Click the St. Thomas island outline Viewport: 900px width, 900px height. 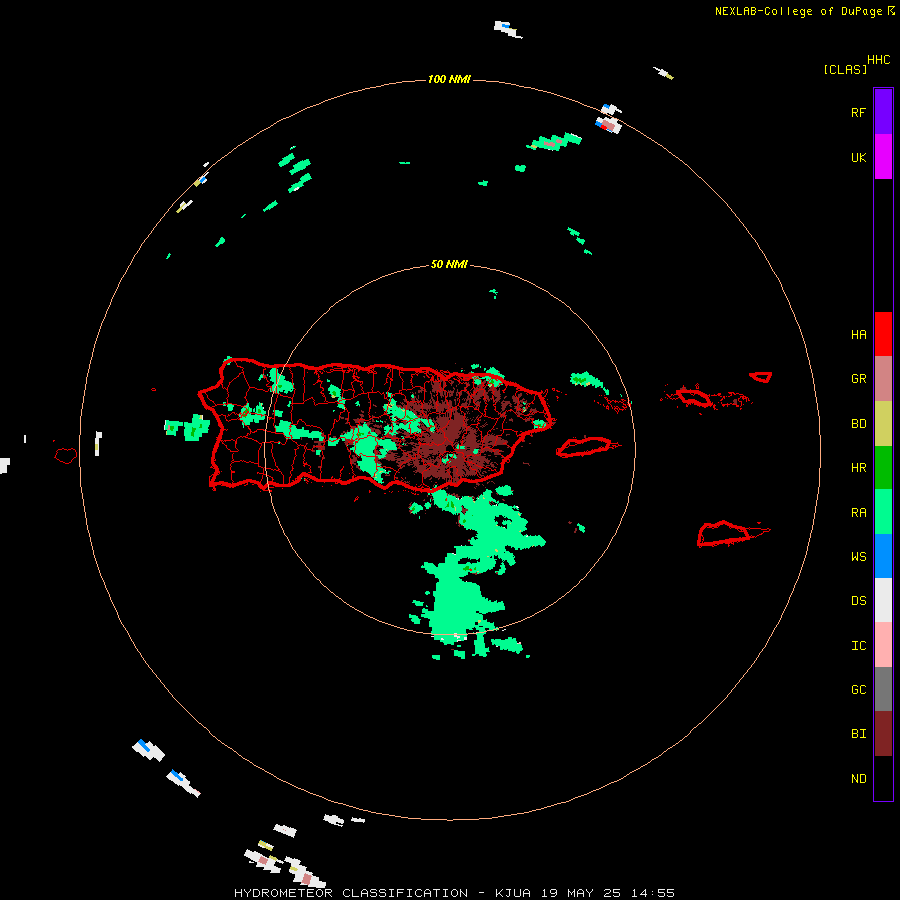tap(693, 397)
